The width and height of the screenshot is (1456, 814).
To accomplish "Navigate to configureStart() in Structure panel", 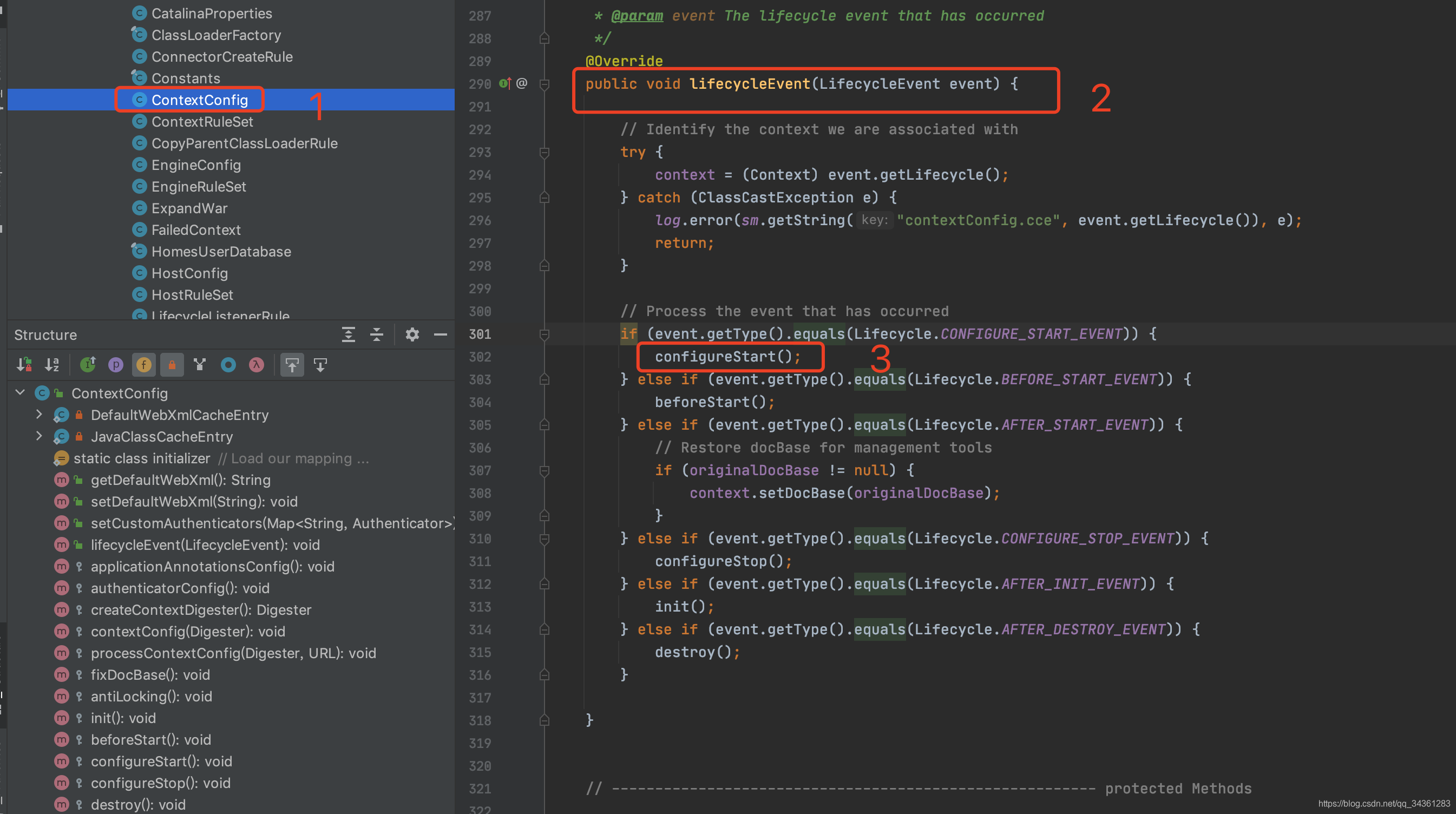I will tap(161, 761).
